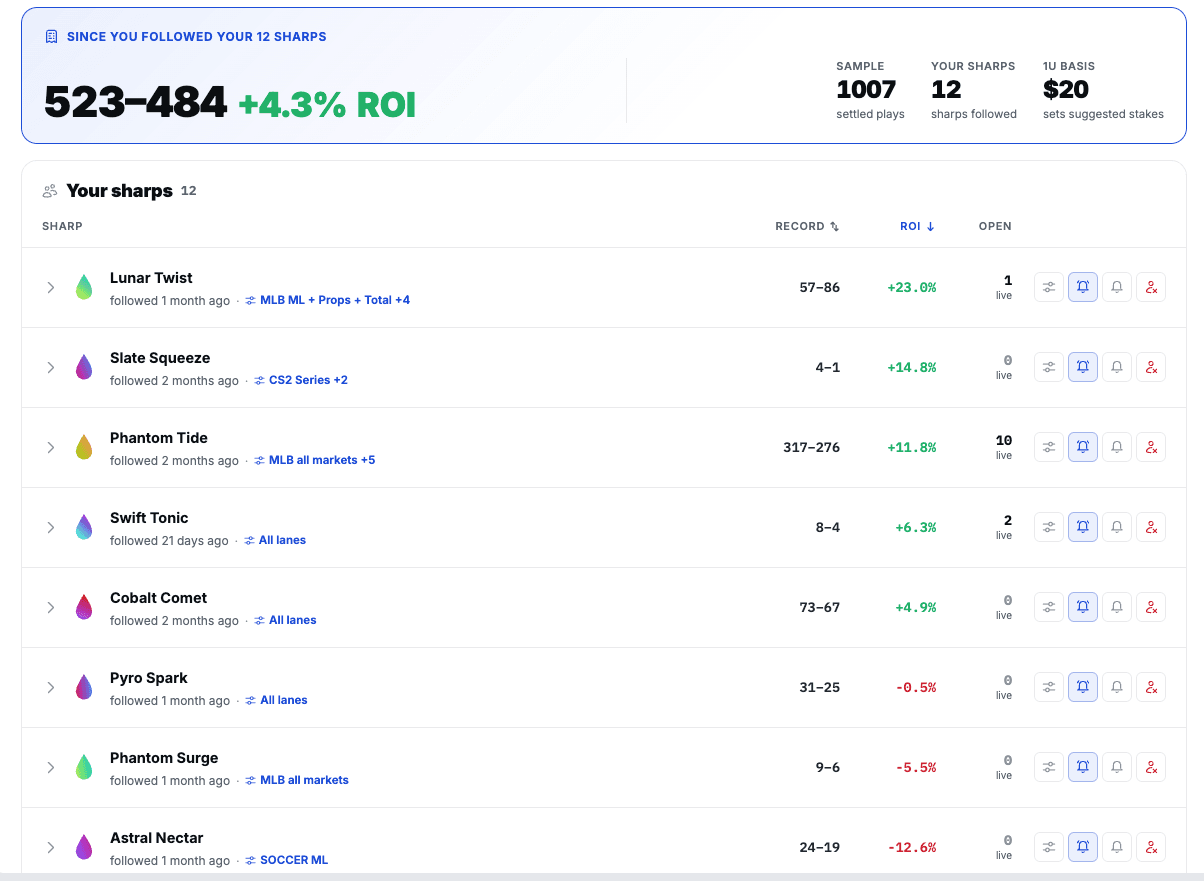Click the gray bell icon for Lunar Twist
Viewport: 1204px width, 881px height.
pyautogui.click(x=1117, y=287)
